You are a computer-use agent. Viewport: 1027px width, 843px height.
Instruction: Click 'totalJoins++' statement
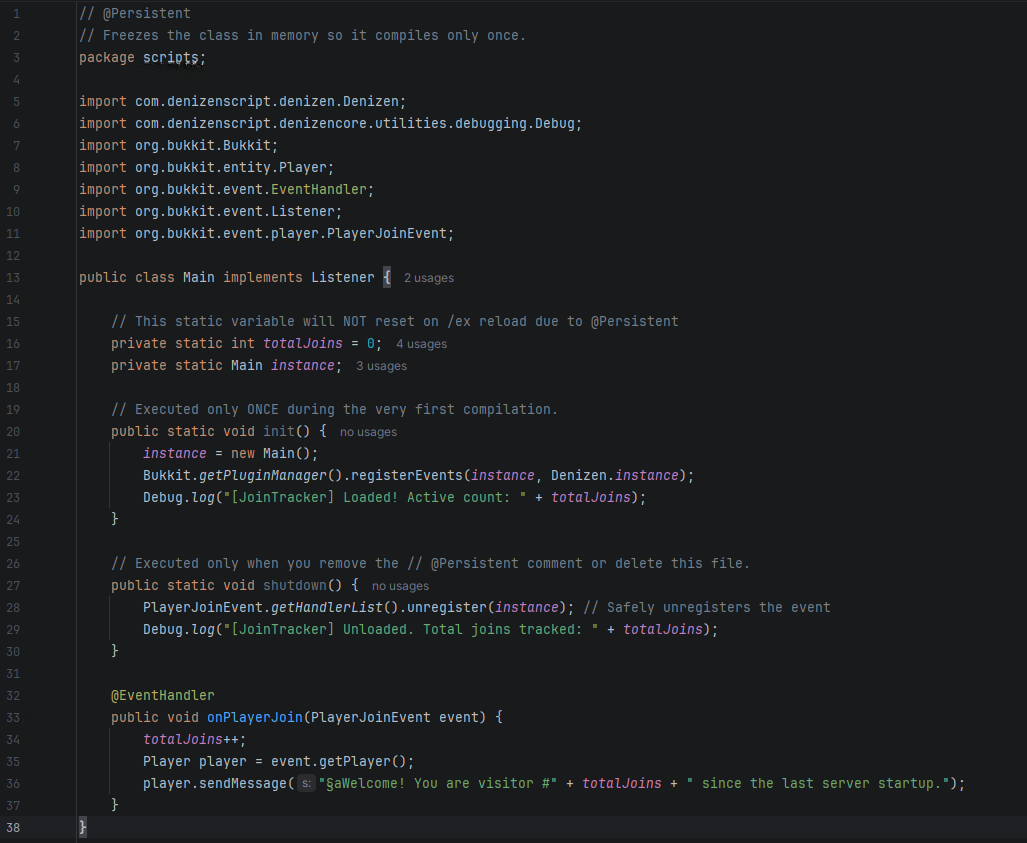(x=195, y=740)
